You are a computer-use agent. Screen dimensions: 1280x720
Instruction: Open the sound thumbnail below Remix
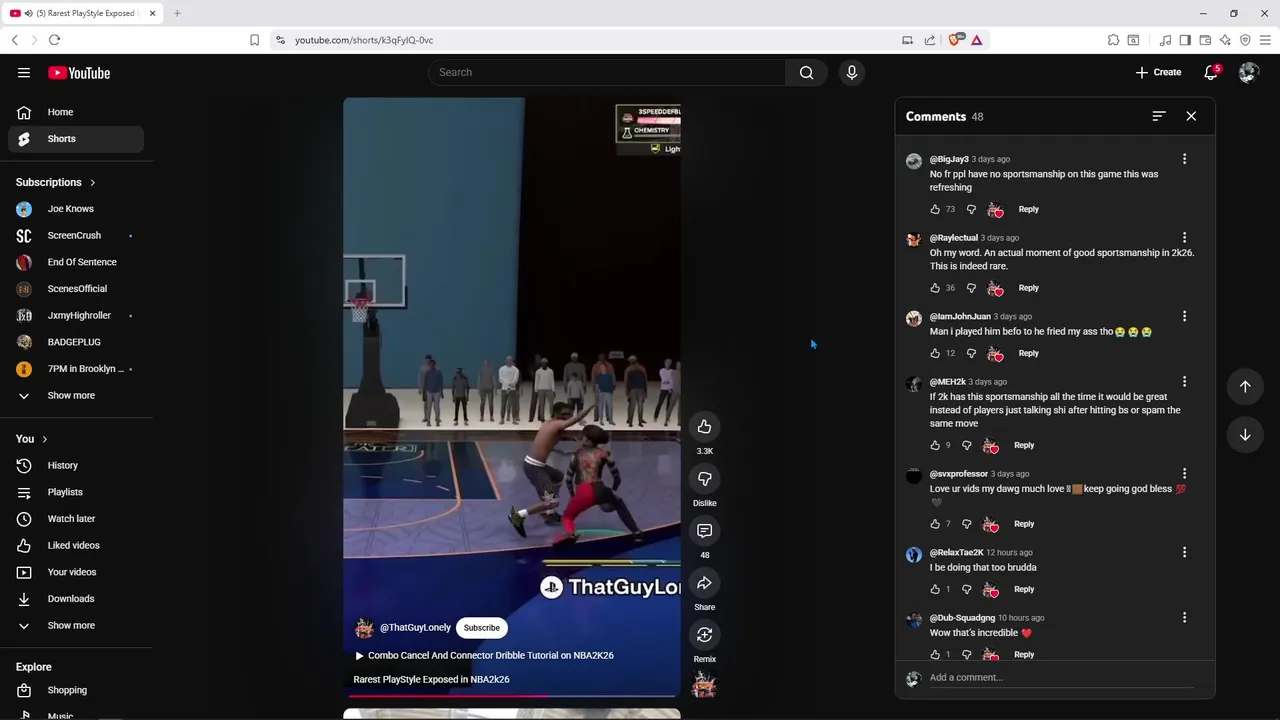tap(704, 685)
